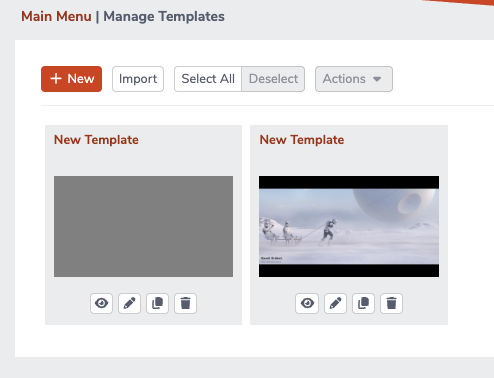Click the Import button
Viewport: 494px width, 378px height.
[x=138, y=79]
